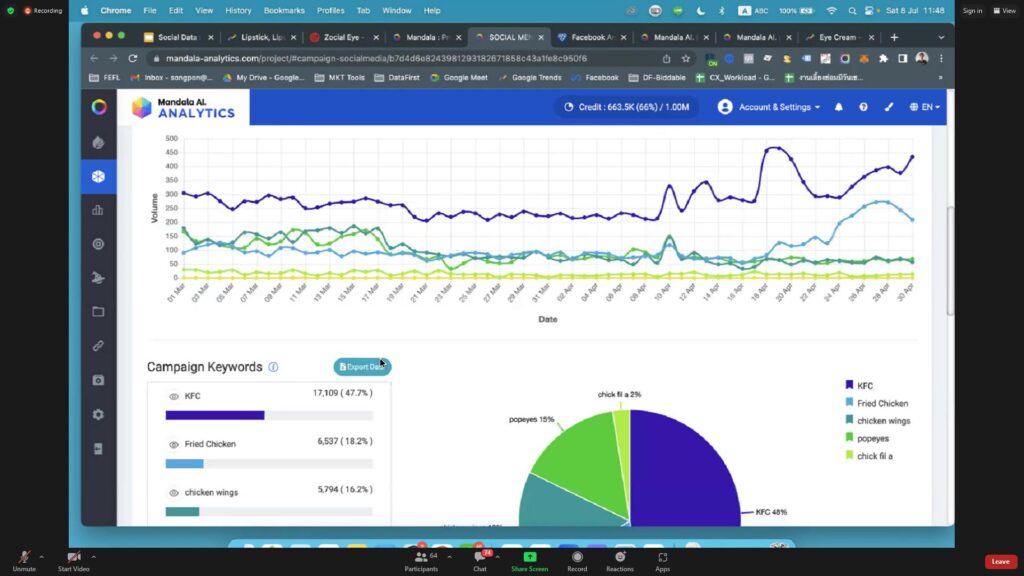Viewport: 1024px width, 576px height.
Task: Click the Campaign Keywords info icon
Action: [273, 367]
